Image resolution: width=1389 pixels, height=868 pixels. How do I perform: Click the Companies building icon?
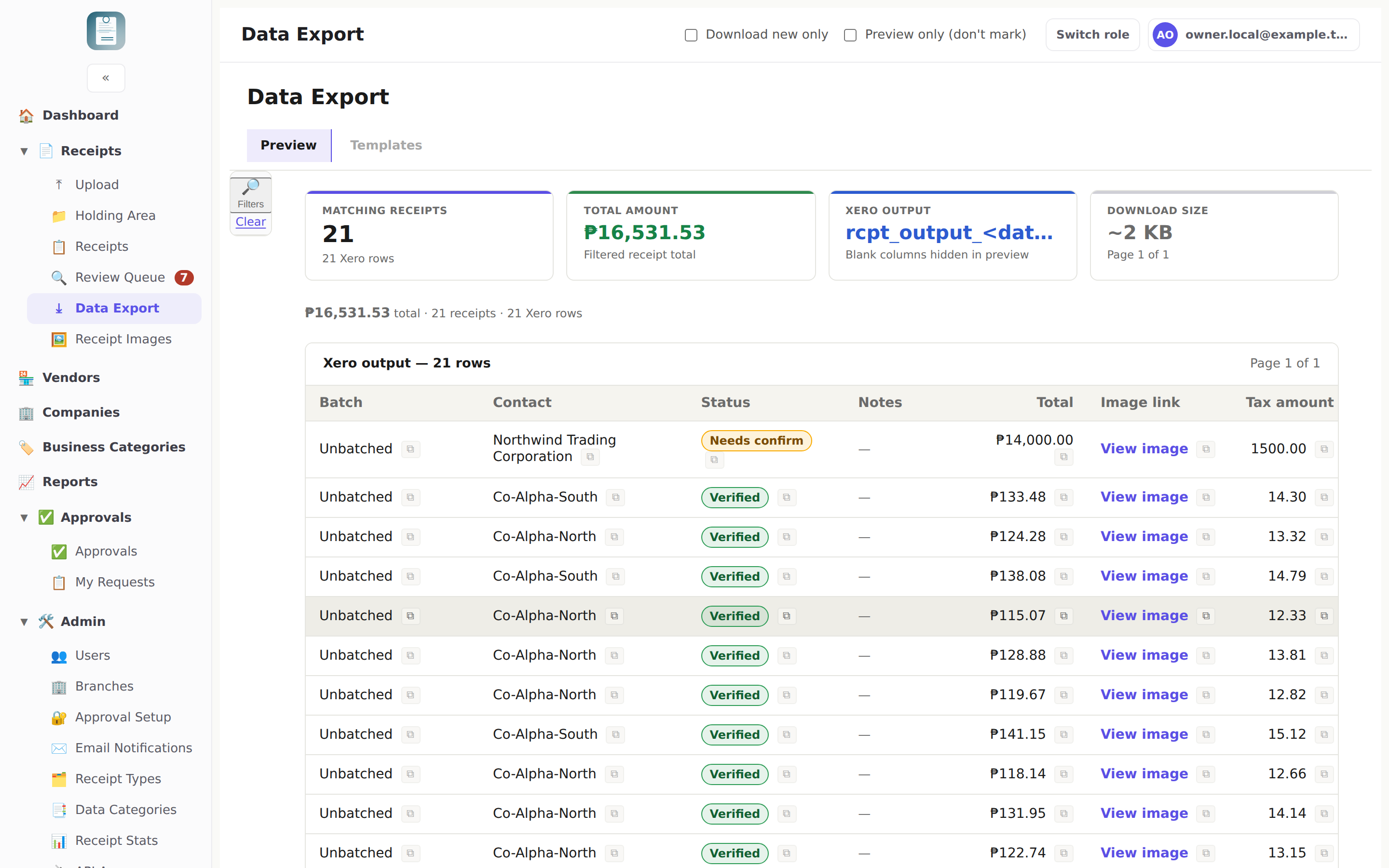27,413
